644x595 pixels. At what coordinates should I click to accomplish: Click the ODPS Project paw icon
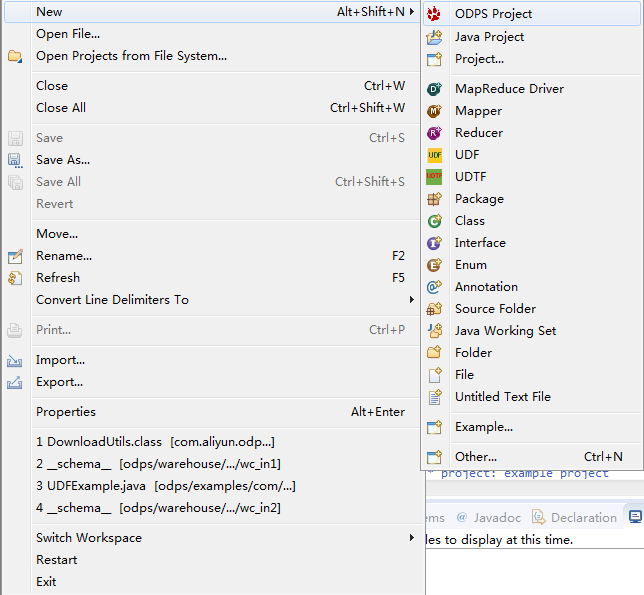[x=434, y=14]
